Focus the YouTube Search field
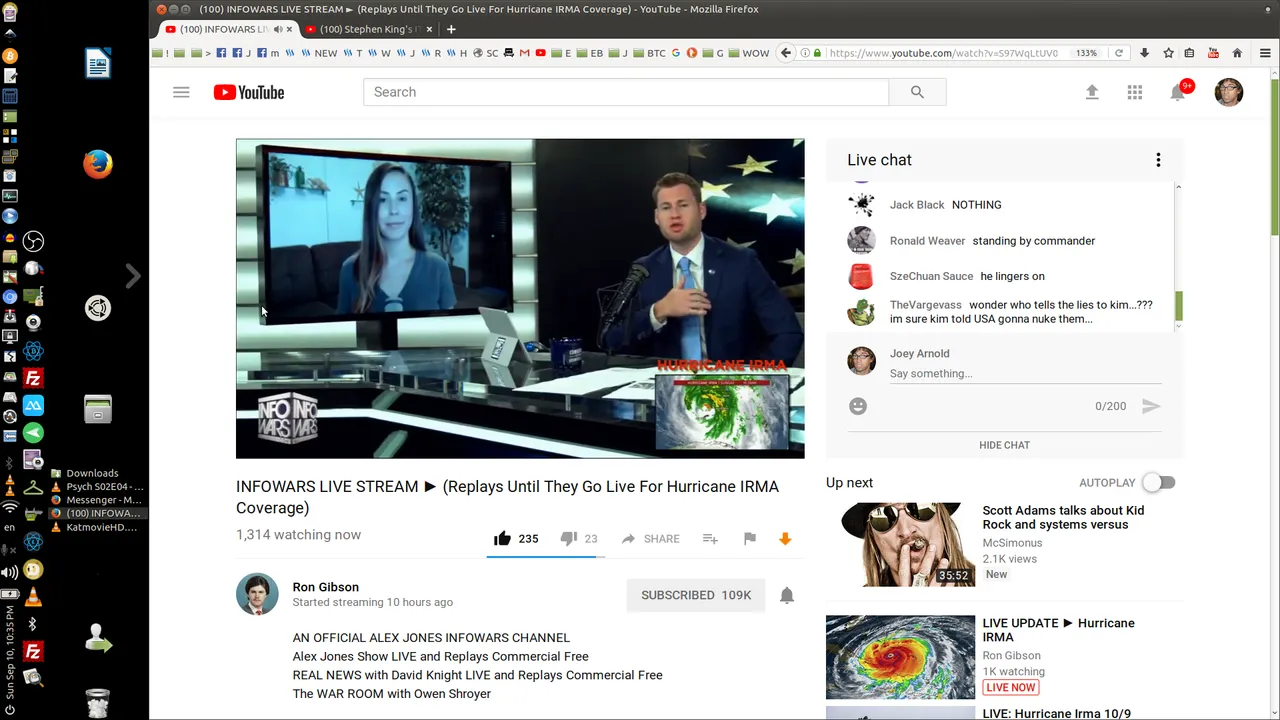Image resolution: width=1280 pixels, height=720 pixels. (626, 92)
